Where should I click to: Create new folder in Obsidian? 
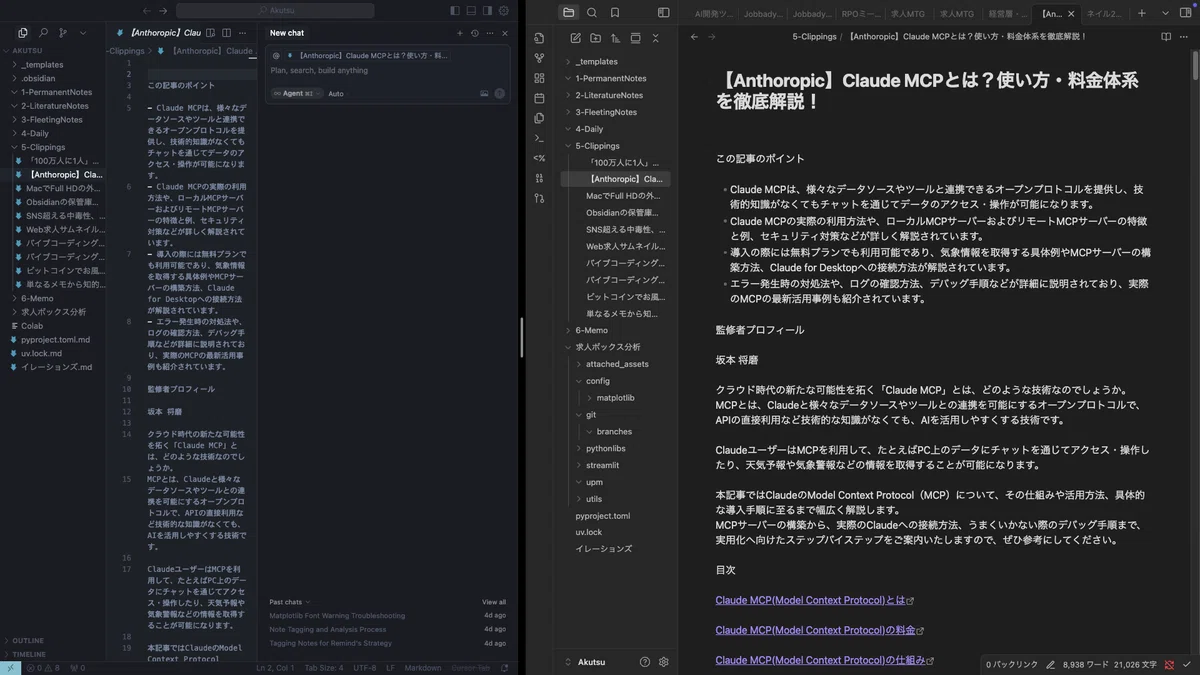coord(595,38)
